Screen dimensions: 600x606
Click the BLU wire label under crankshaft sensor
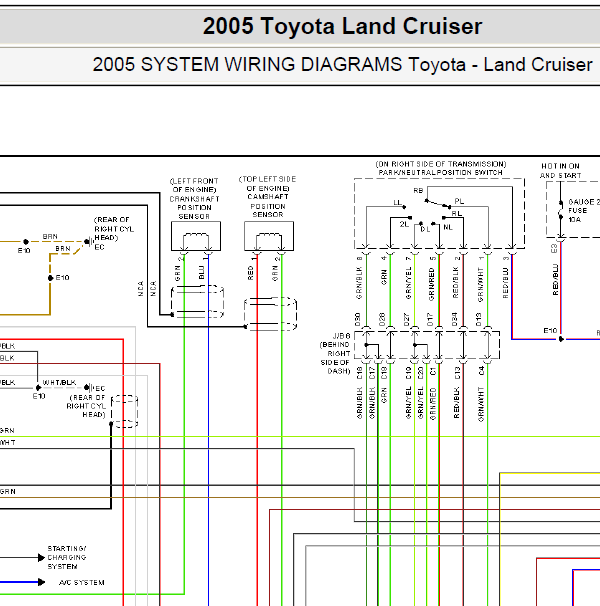(201, 272)
